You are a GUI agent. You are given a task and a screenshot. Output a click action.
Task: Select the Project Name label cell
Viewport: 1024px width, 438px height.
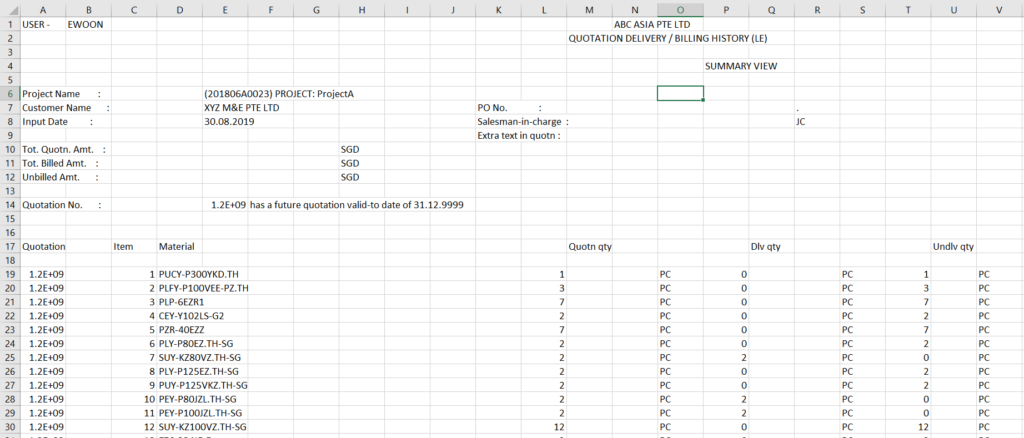[62, 94]
